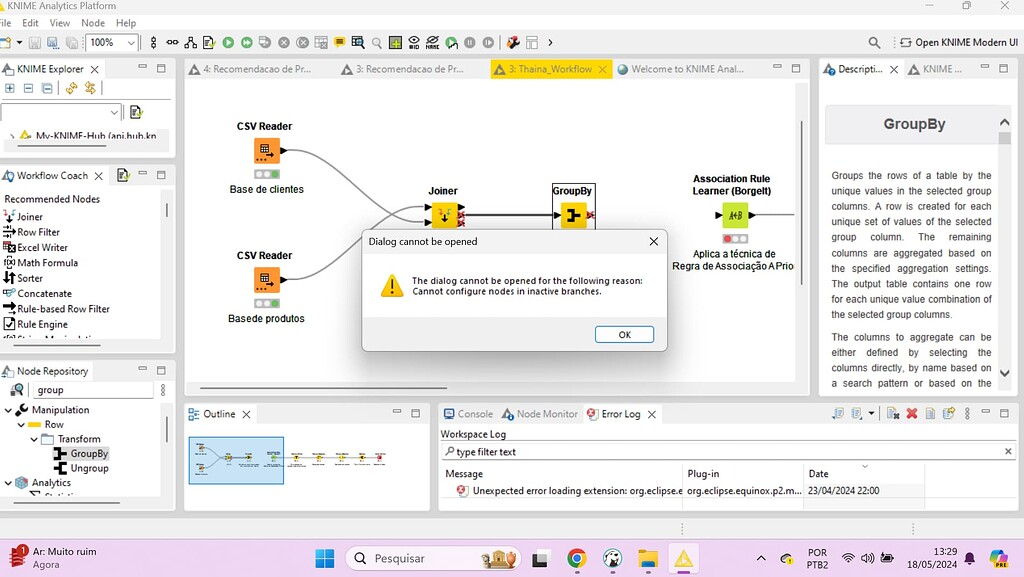
Task: Click the green plus grid icon
Action: [x=395, y=42]
